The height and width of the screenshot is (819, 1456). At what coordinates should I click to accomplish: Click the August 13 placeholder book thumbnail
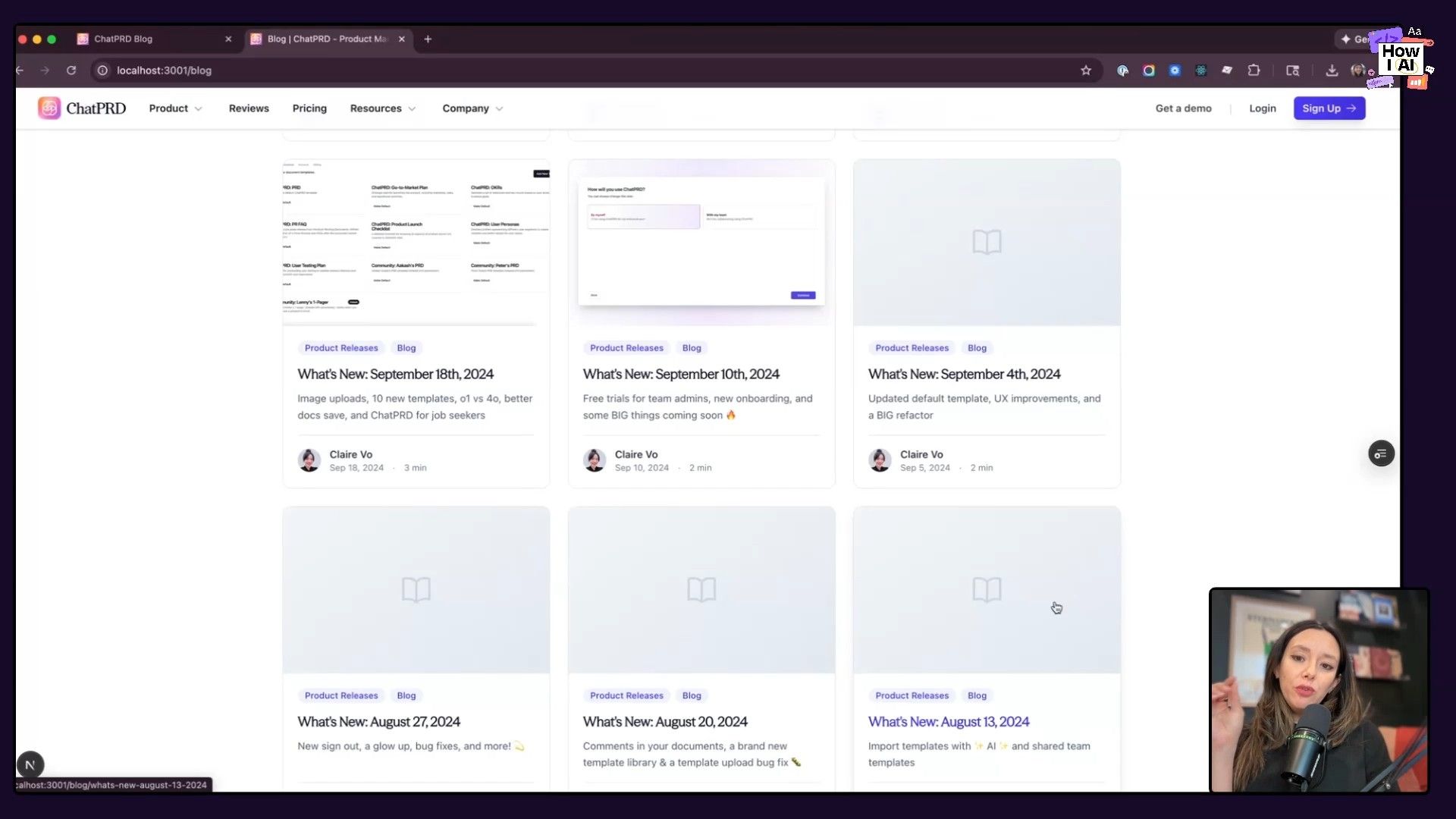(x=987, y=590)
